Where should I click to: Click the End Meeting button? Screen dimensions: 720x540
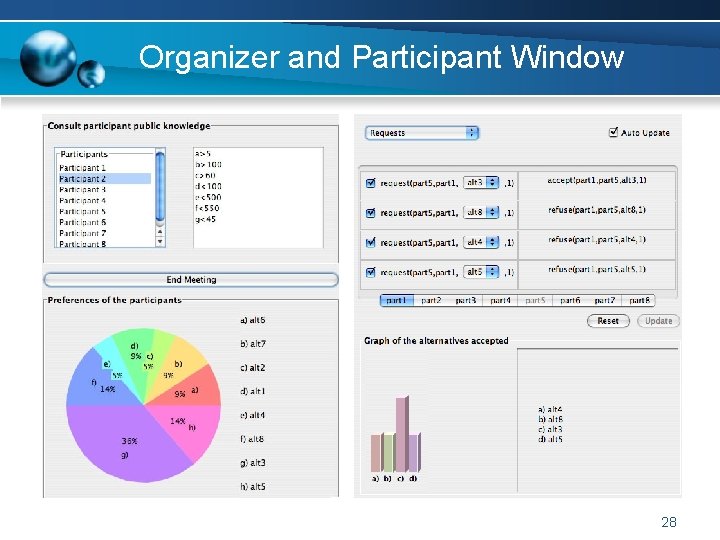coord(191,280)
